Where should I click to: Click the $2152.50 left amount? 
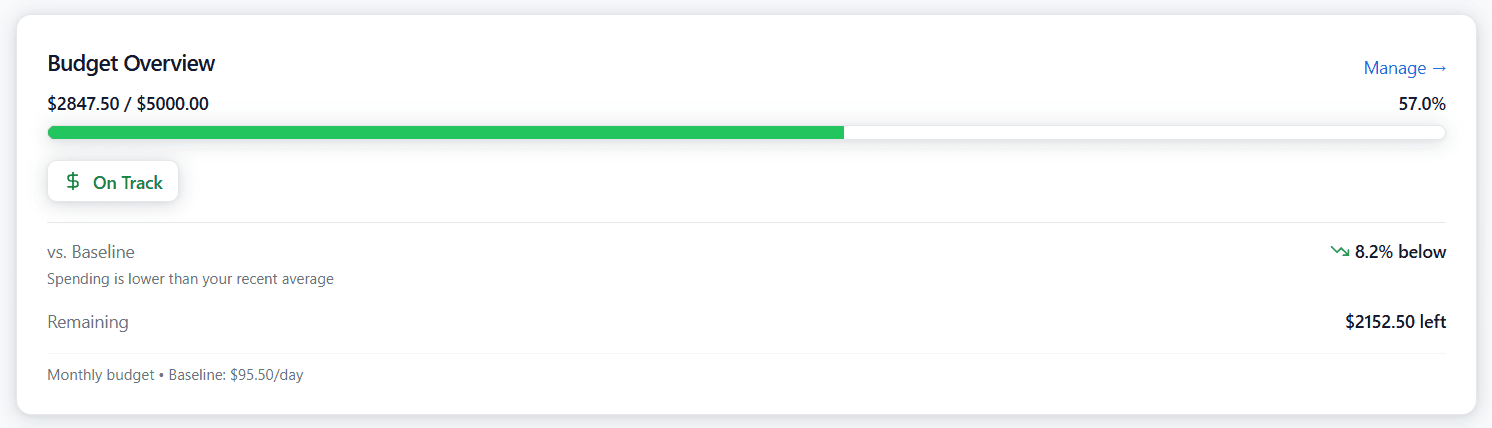coord(1395,322)
